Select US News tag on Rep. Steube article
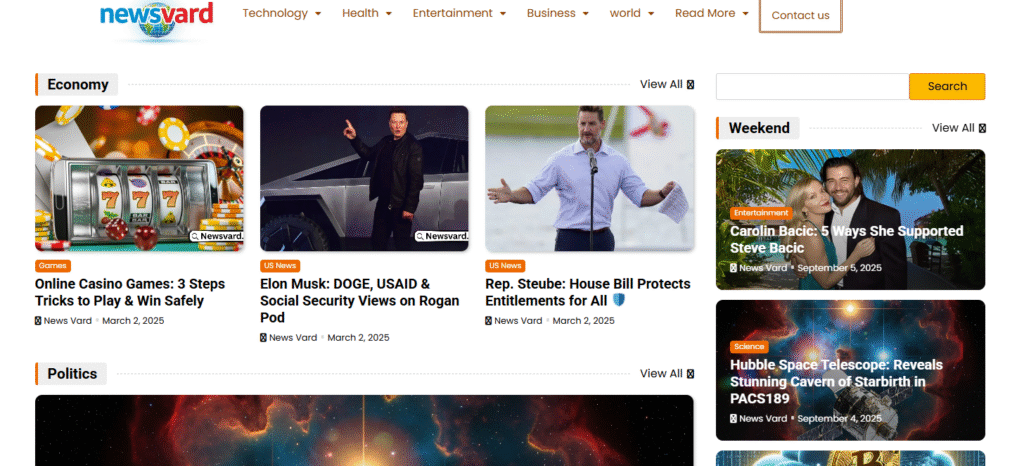This screenshot has height=466, width=1024. coord(505,266)
